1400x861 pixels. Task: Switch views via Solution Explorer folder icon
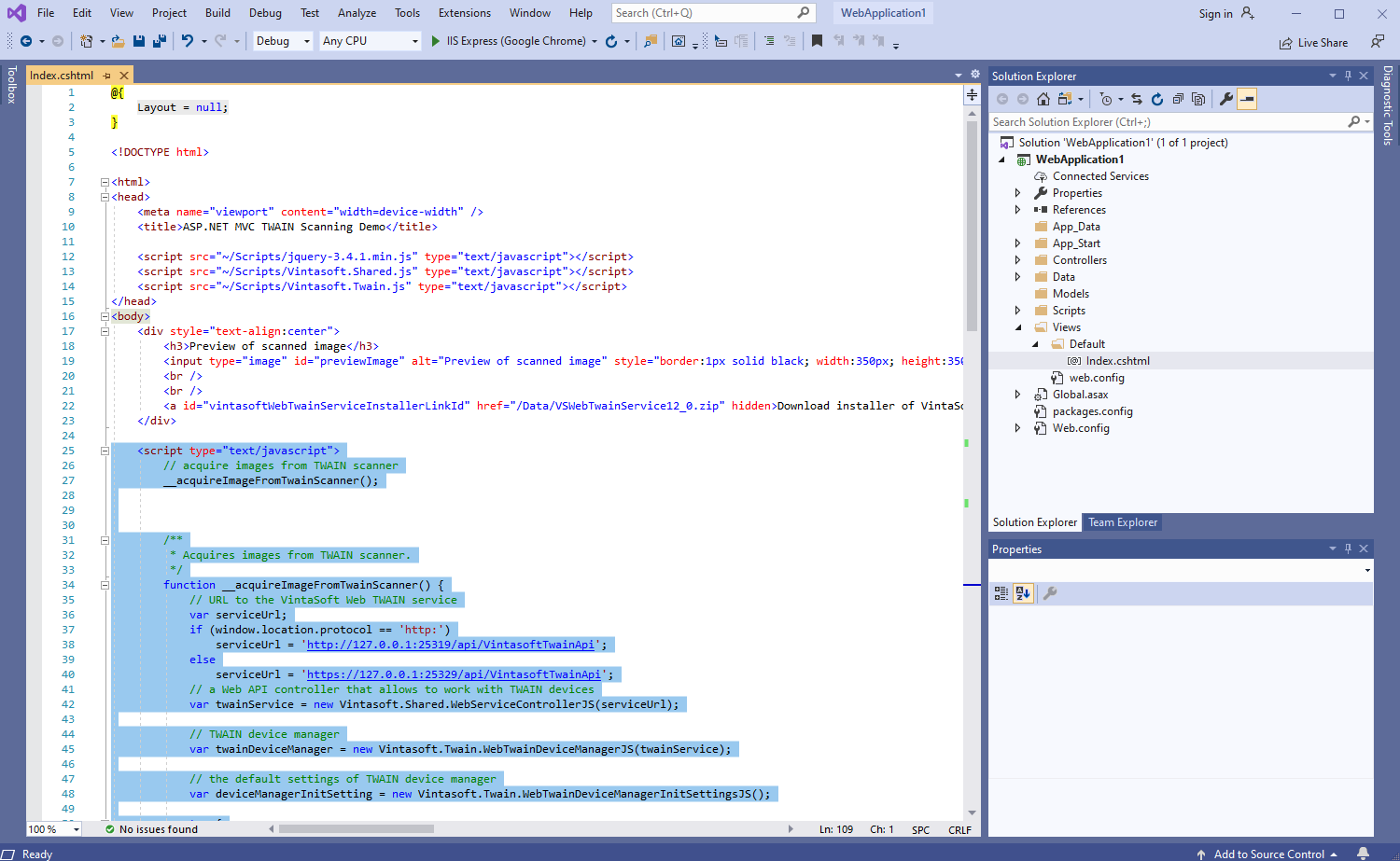pyautogui.click(x=1065, y=99)
